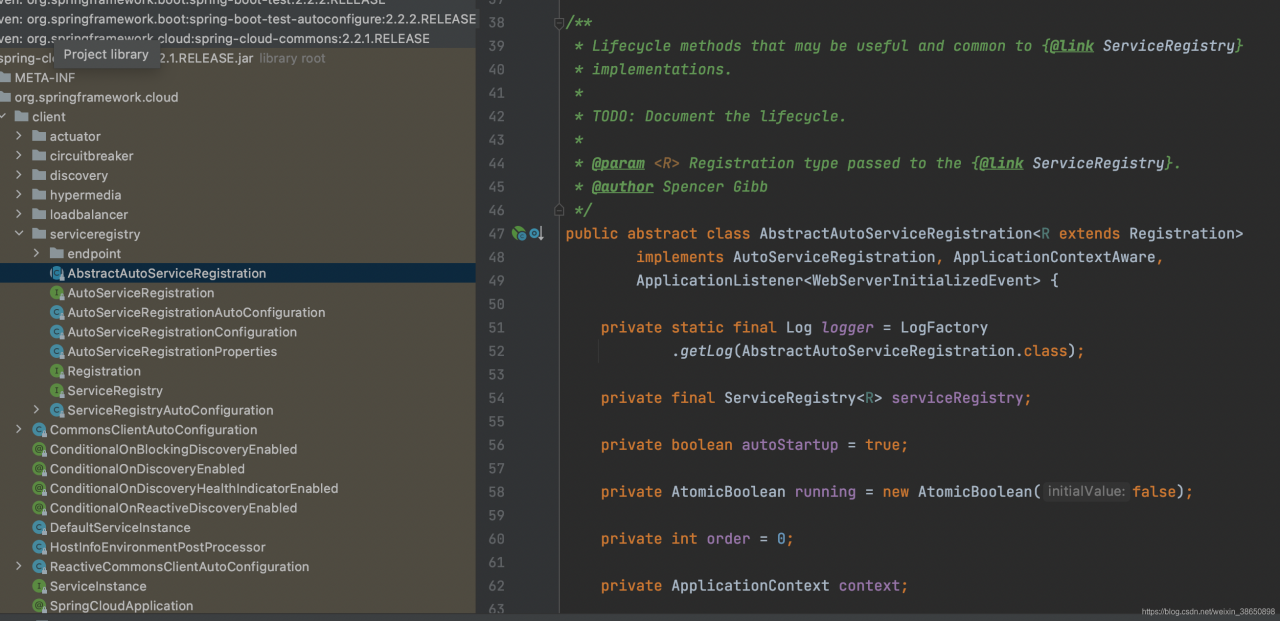Collapse the serviceregistry package
Image resolution: width=1280 pixels, height=621 pixels.
click(19, 234)
